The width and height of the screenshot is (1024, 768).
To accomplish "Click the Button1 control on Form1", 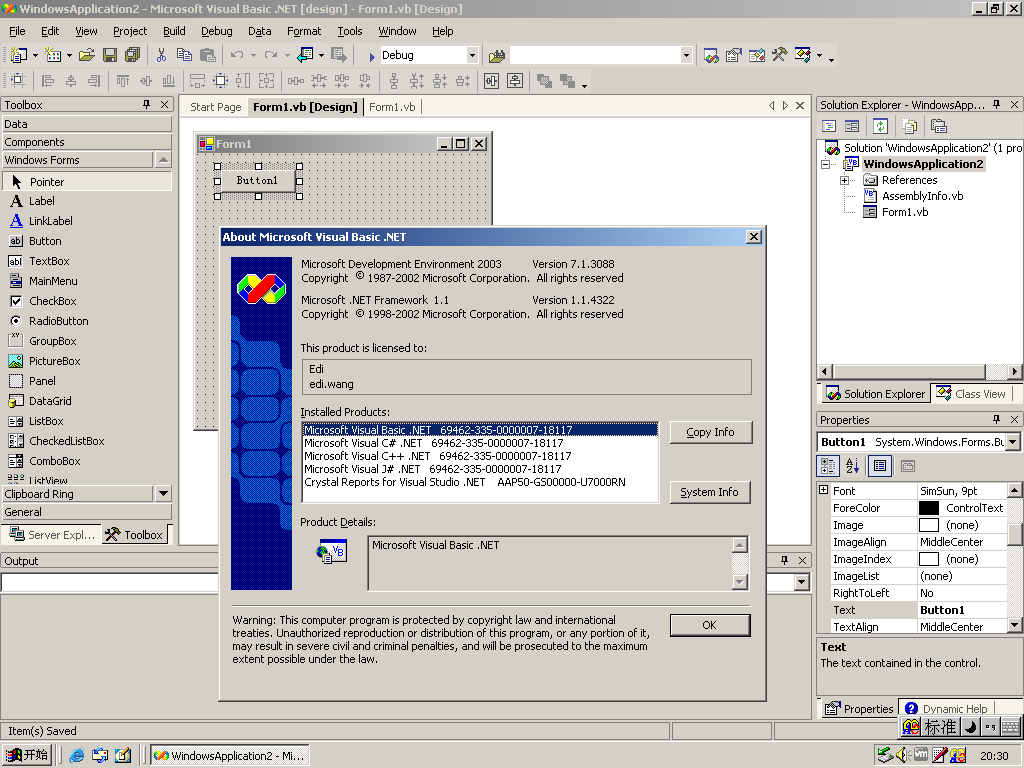I will click(x=258, y=180).
